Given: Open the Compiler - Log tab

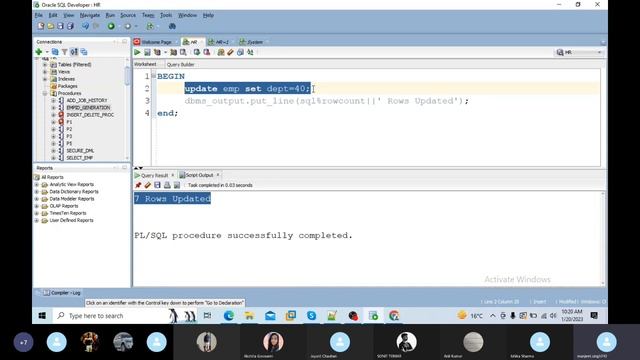Looking at the screenshot, I should point(62,293).
